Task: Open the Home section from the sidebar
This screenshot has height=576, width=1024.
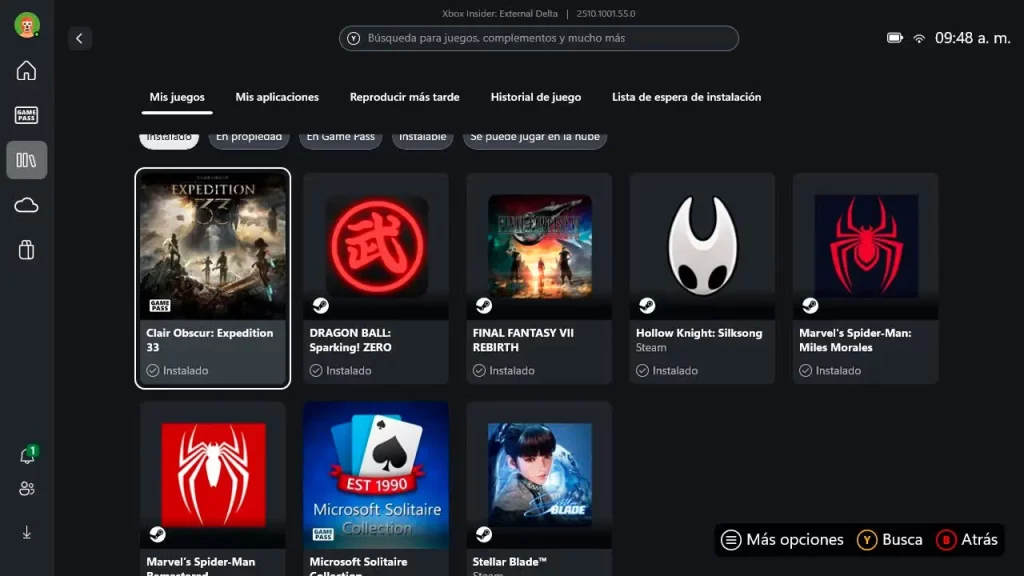Action: [26, 70]
